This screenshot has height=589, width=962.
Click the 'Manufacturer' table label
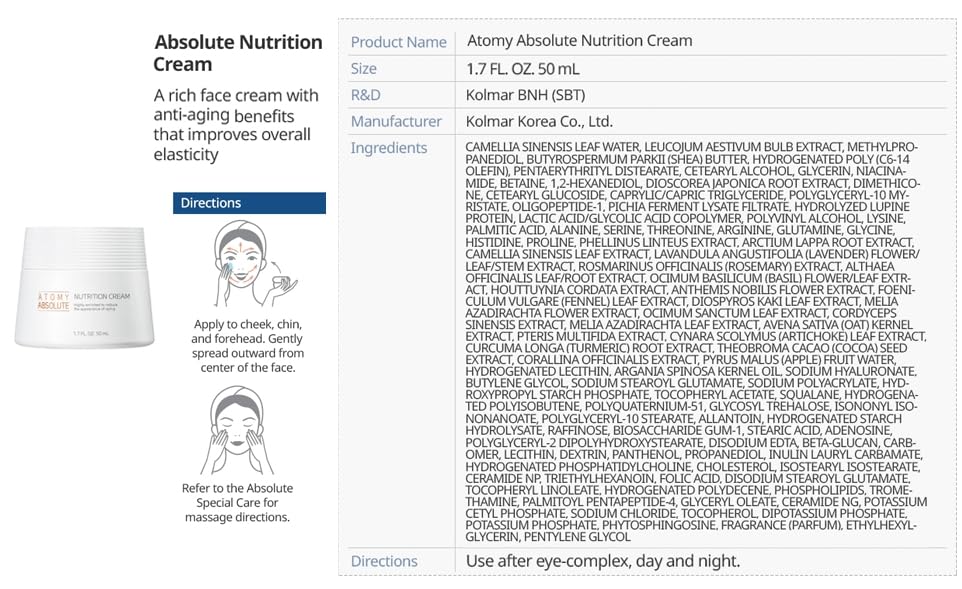[396, 121]
